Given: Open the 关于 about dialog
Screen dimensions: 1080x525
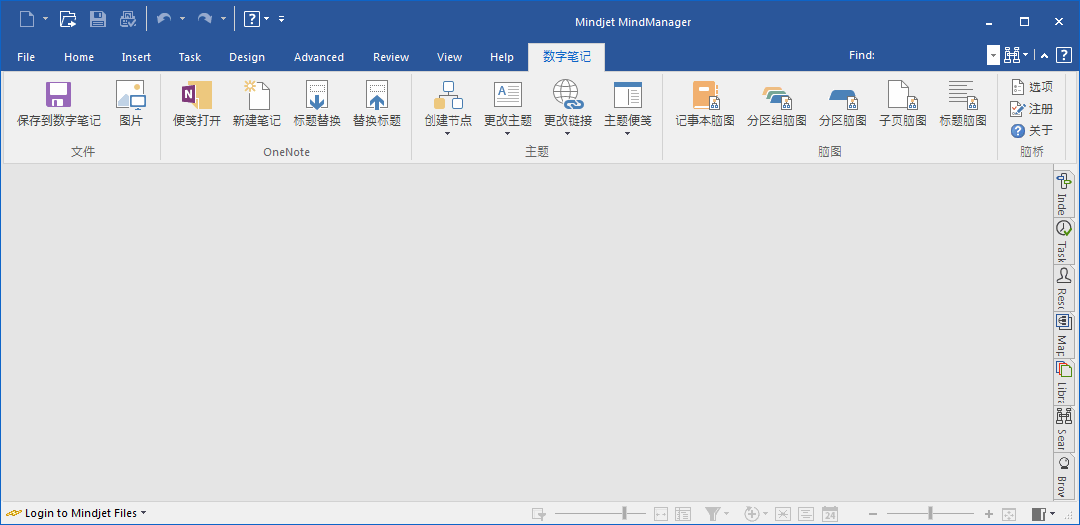Looking at the screenshot, I should [x=1032, y=130].
